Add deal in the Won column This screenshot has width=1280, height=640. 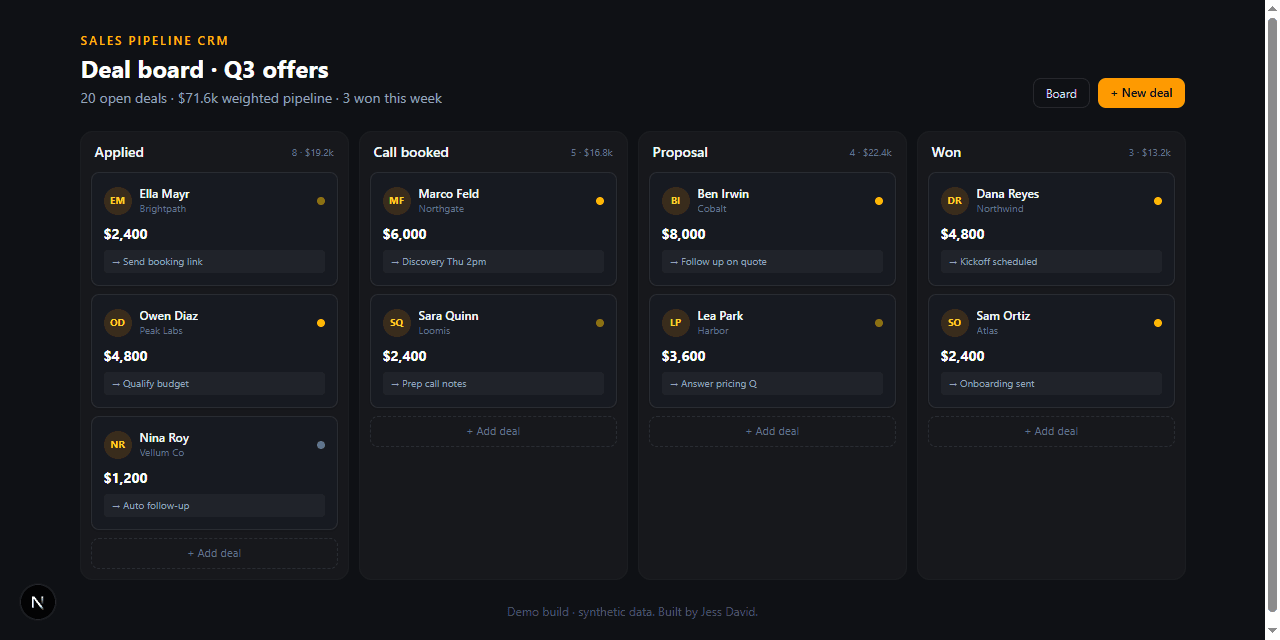click(x=1051, y=431)
